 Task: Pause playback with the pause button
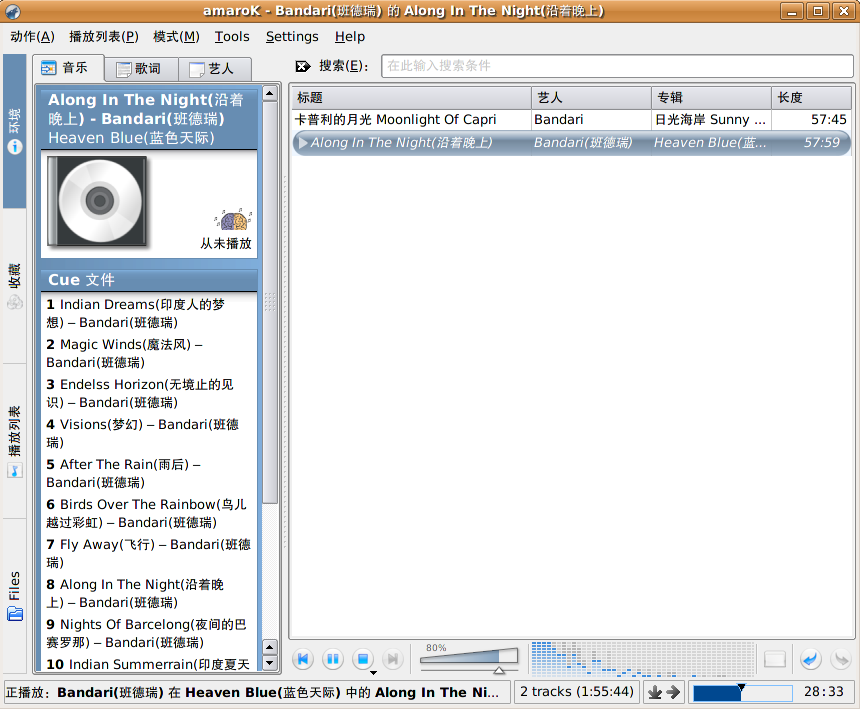coord(333,659)
